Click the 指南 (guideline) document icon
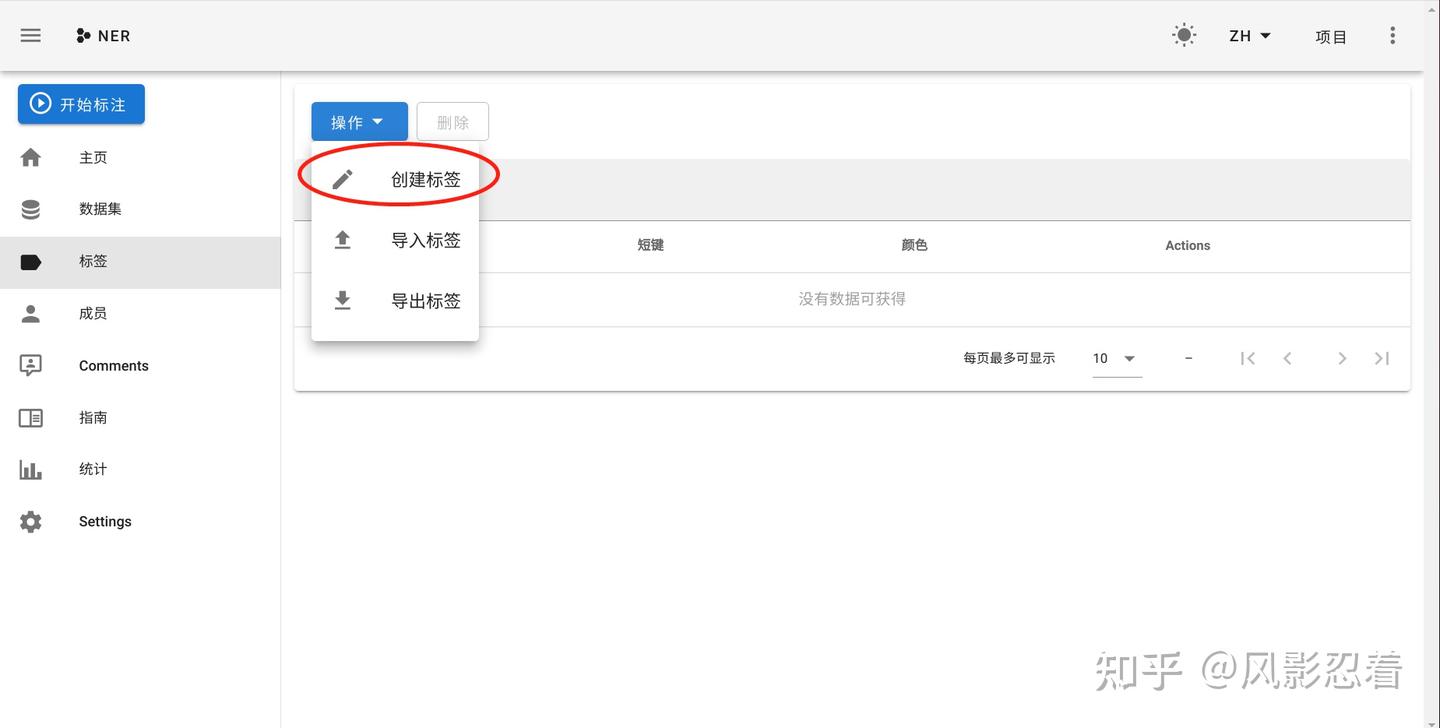 click(30, 417)
